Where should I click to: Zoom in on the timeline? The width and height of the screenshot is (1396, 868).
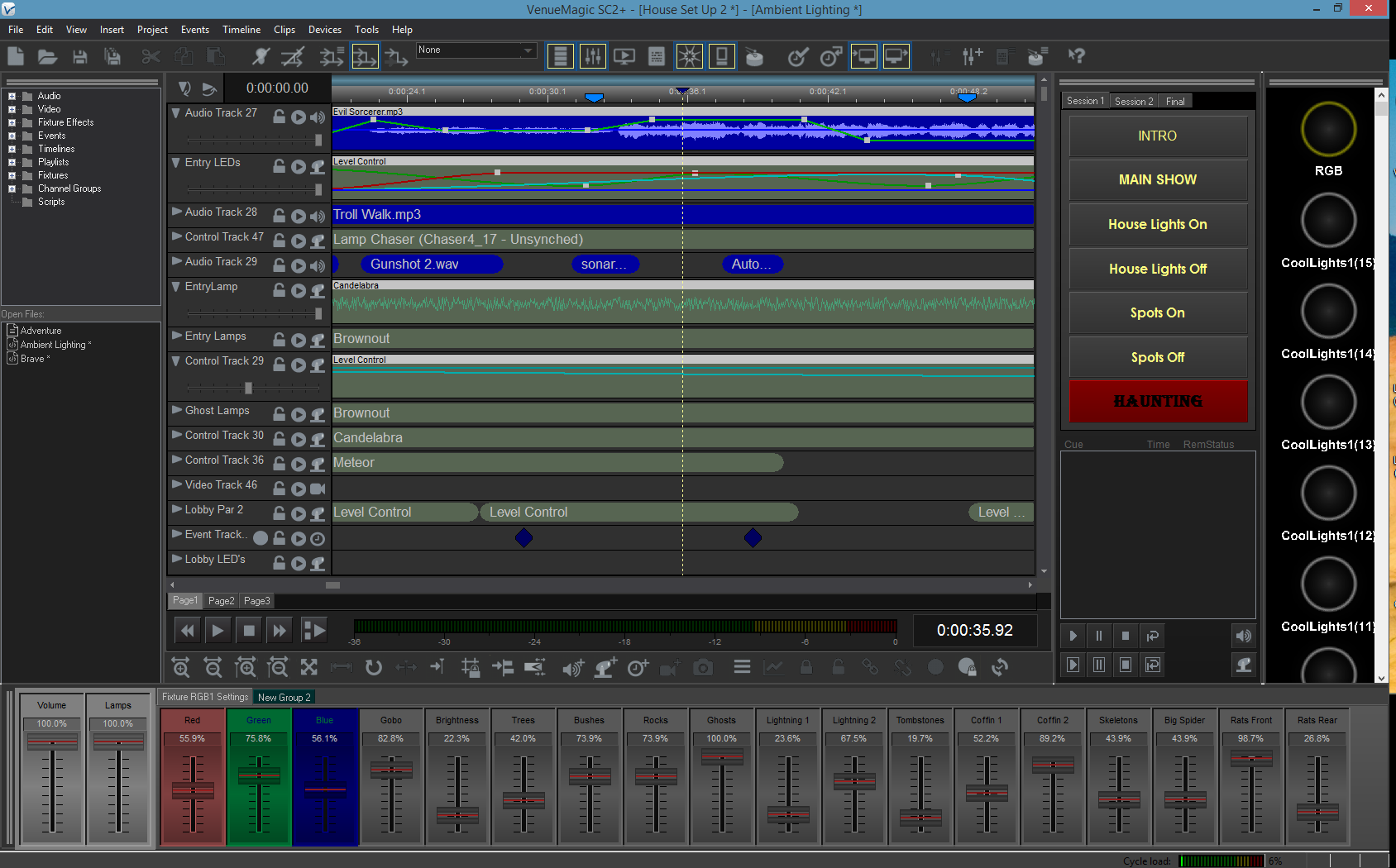181,667
